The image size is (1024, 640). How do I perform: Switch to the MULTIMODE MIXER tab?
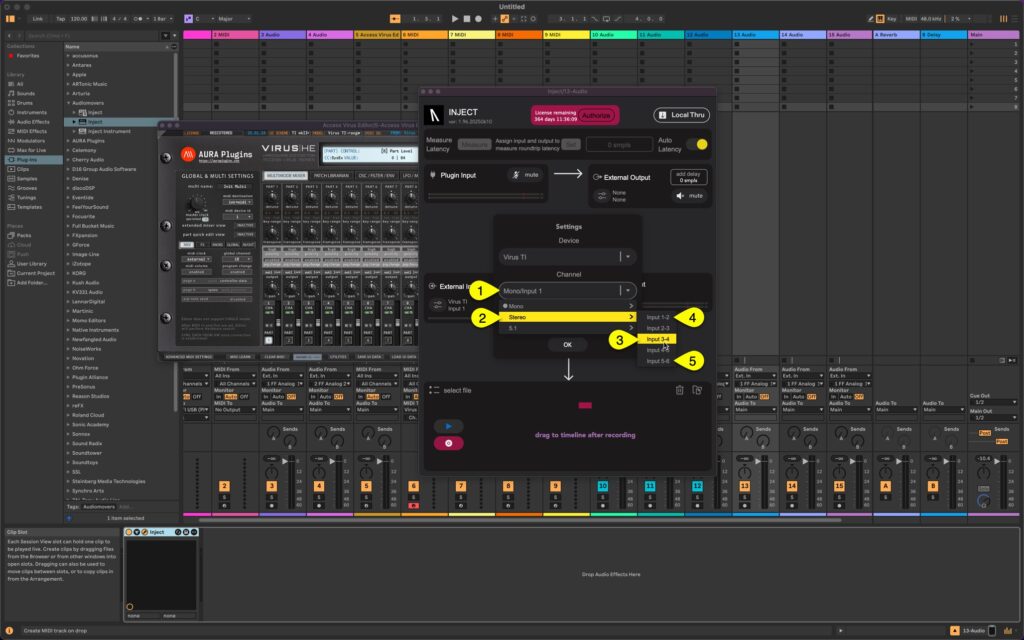click(x=285, y=175)
